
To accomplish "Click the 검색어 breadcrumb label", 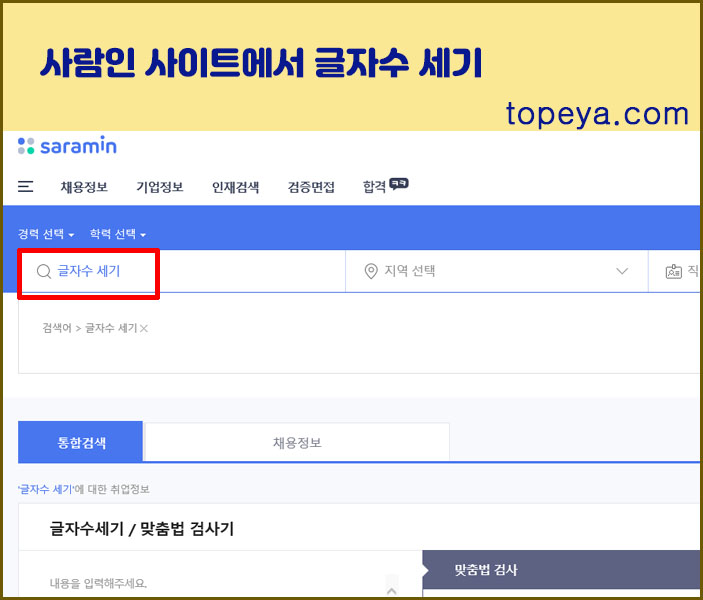I will point(56,328).
